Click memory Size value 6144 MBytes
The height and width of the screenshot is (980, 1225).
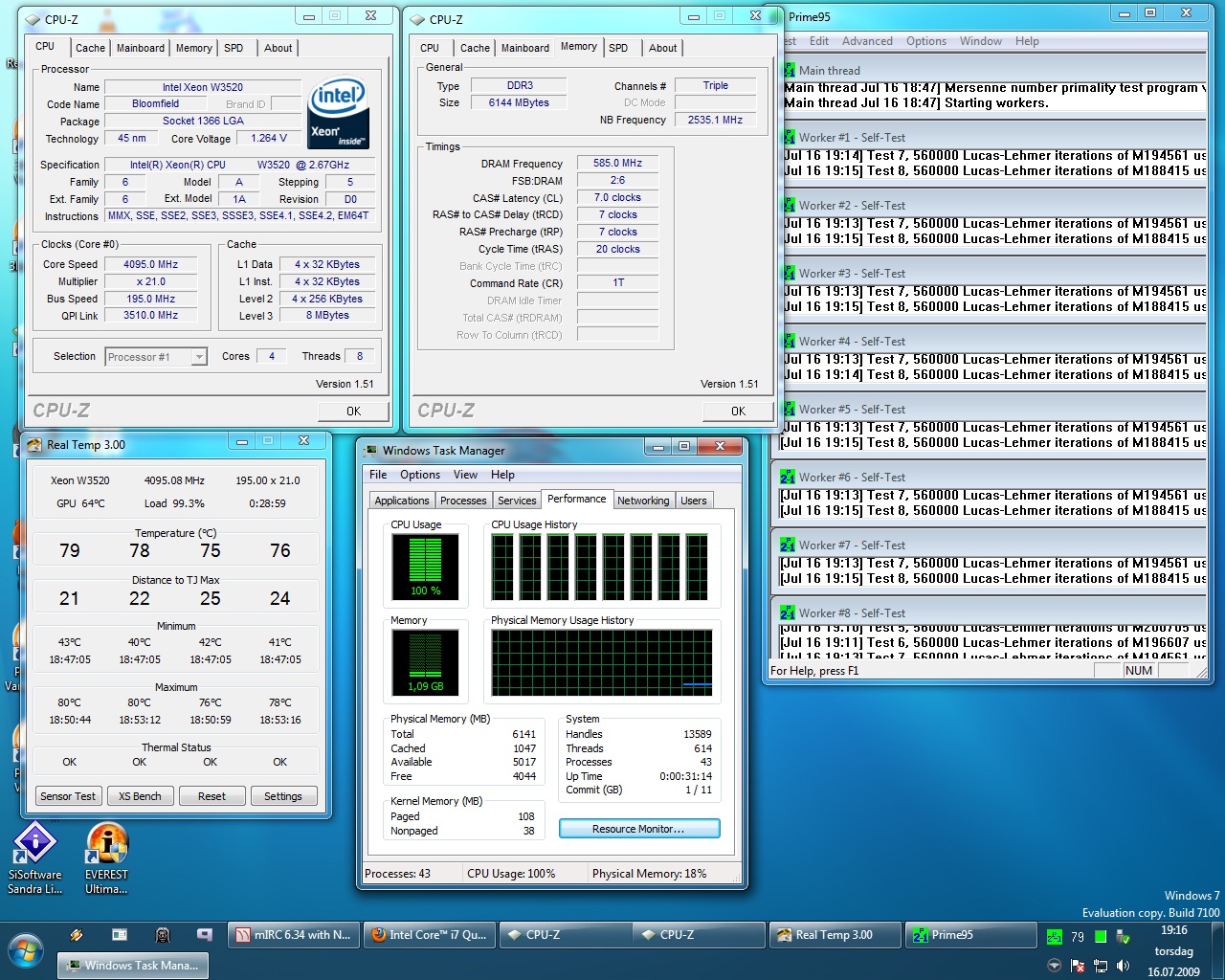(519, 102)
